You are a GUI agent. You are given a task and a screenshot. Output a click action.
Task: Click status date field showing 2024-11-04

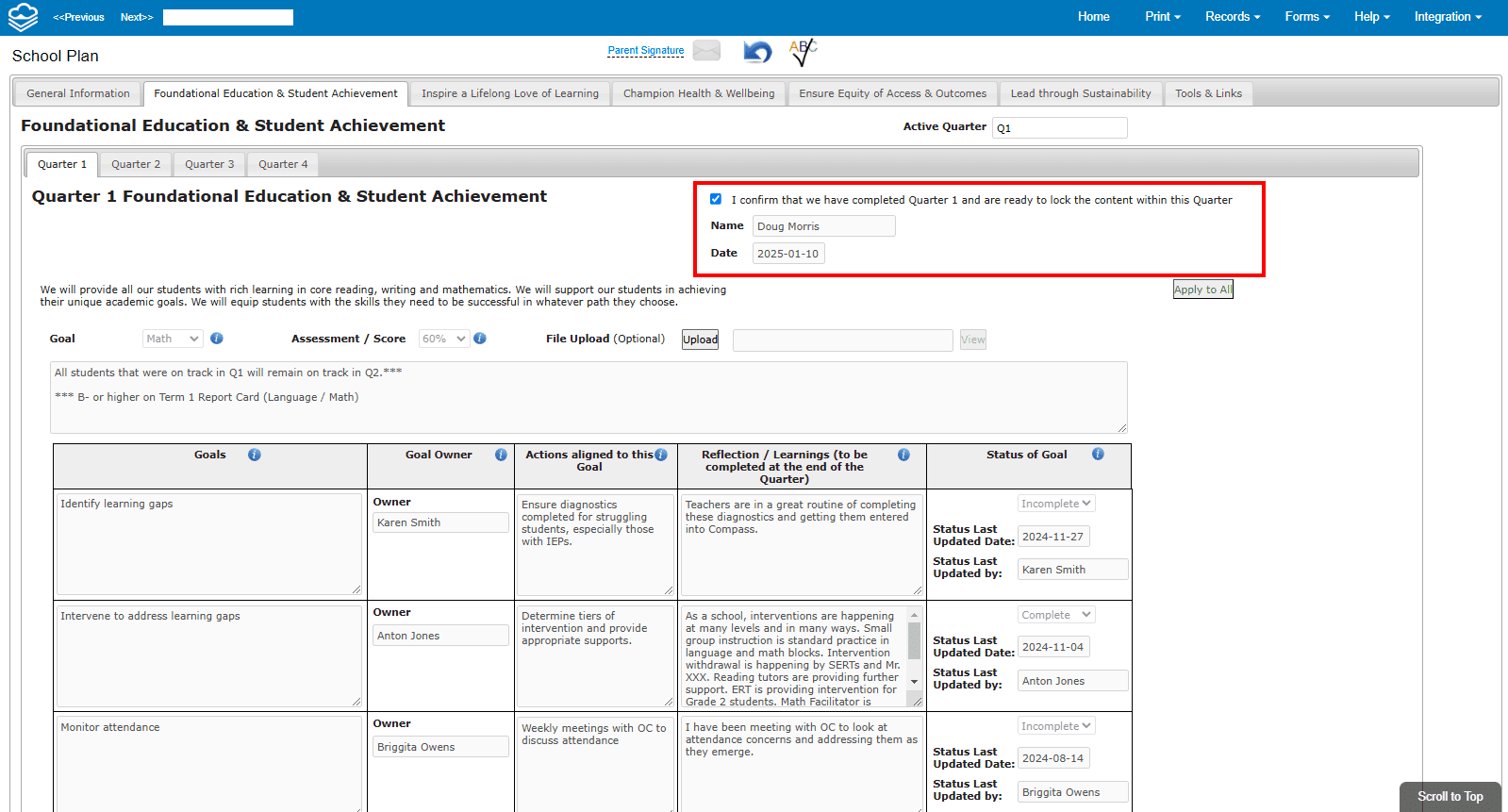(x=1053, y=647)
